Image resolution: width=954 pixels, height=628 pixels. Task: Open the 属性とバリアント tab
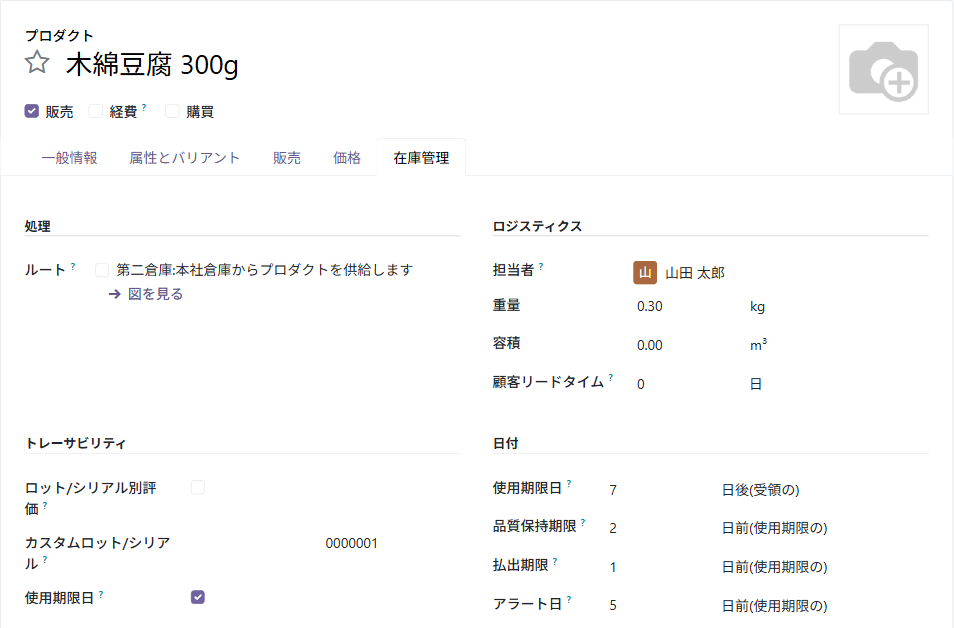click(184, 158)
